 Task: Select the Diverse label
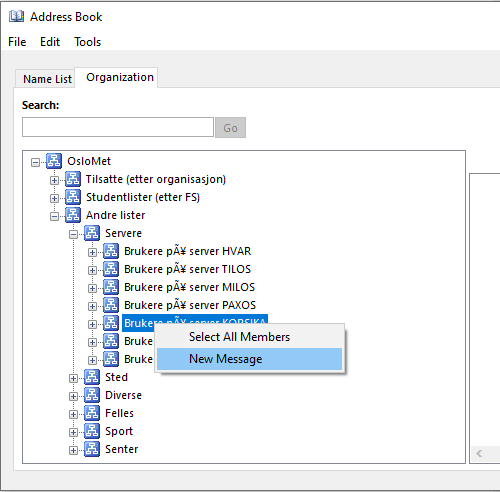[x=123, y=395]
